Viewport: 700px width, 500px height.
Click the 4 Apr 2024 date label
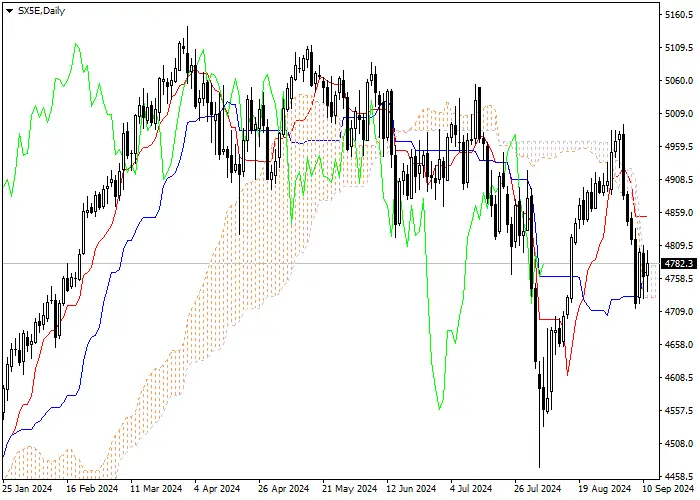tap(217, 489)
